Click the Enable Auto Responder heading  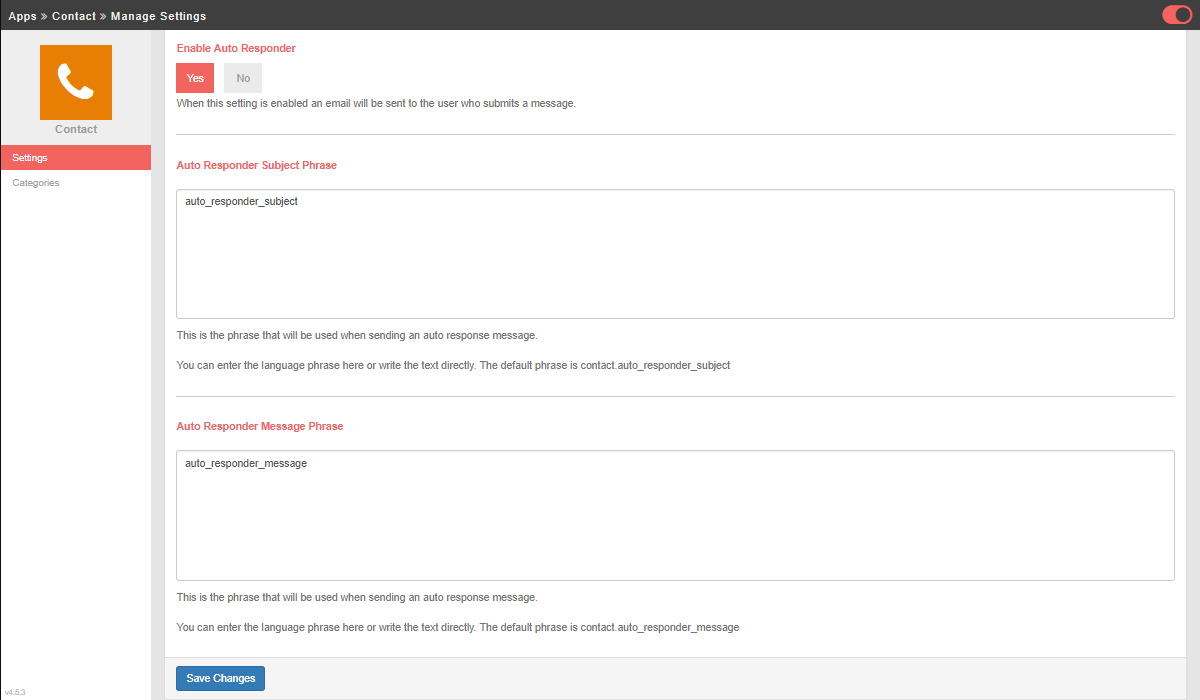coord(236,48)
